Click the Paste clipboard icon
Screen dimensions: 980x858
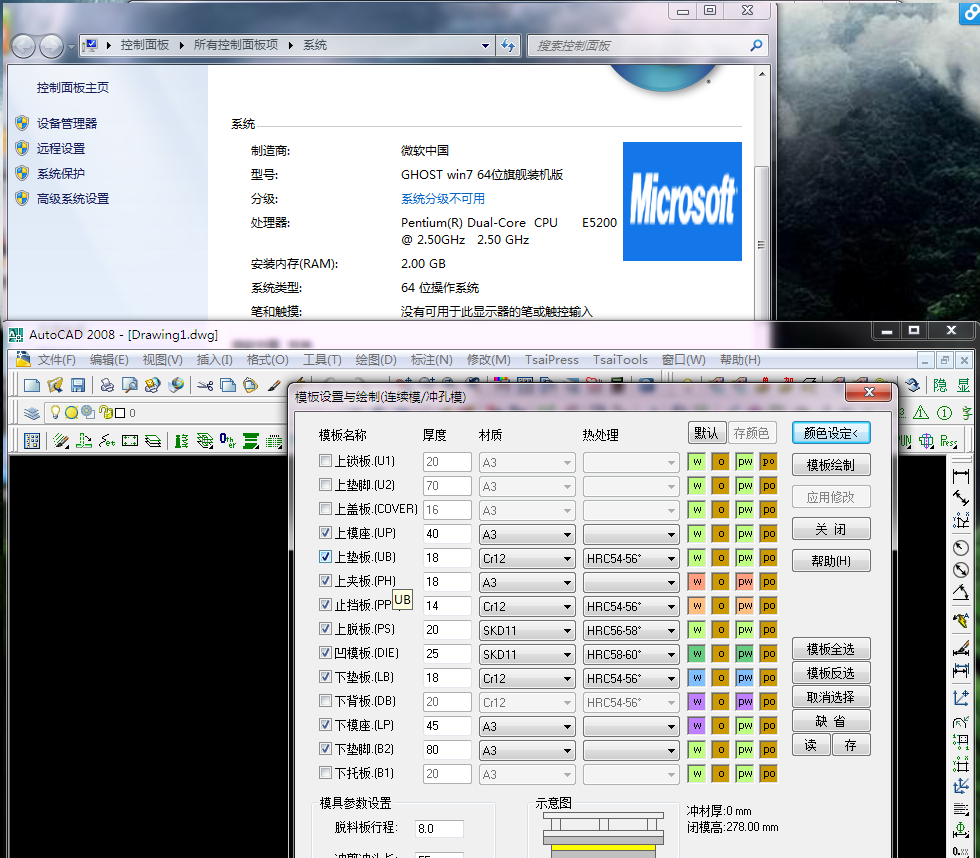point(251,386)
